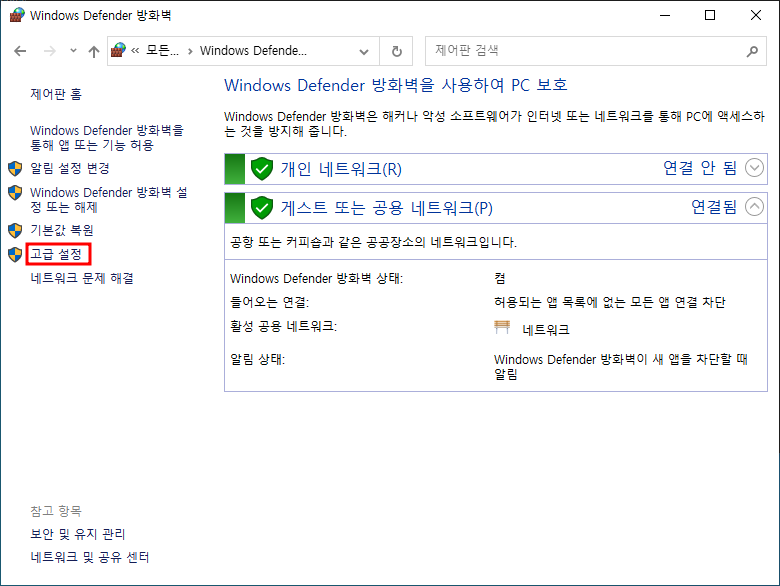This screenshot has height=586, width=780.
Task: Maximize the Windows Defender 방화벽 window
Action: 710,15
